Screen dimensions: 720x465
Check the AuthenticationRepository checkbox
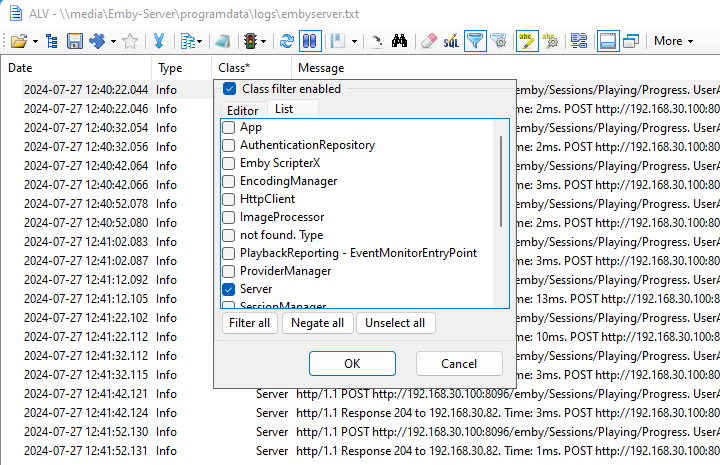coord(228,145)
